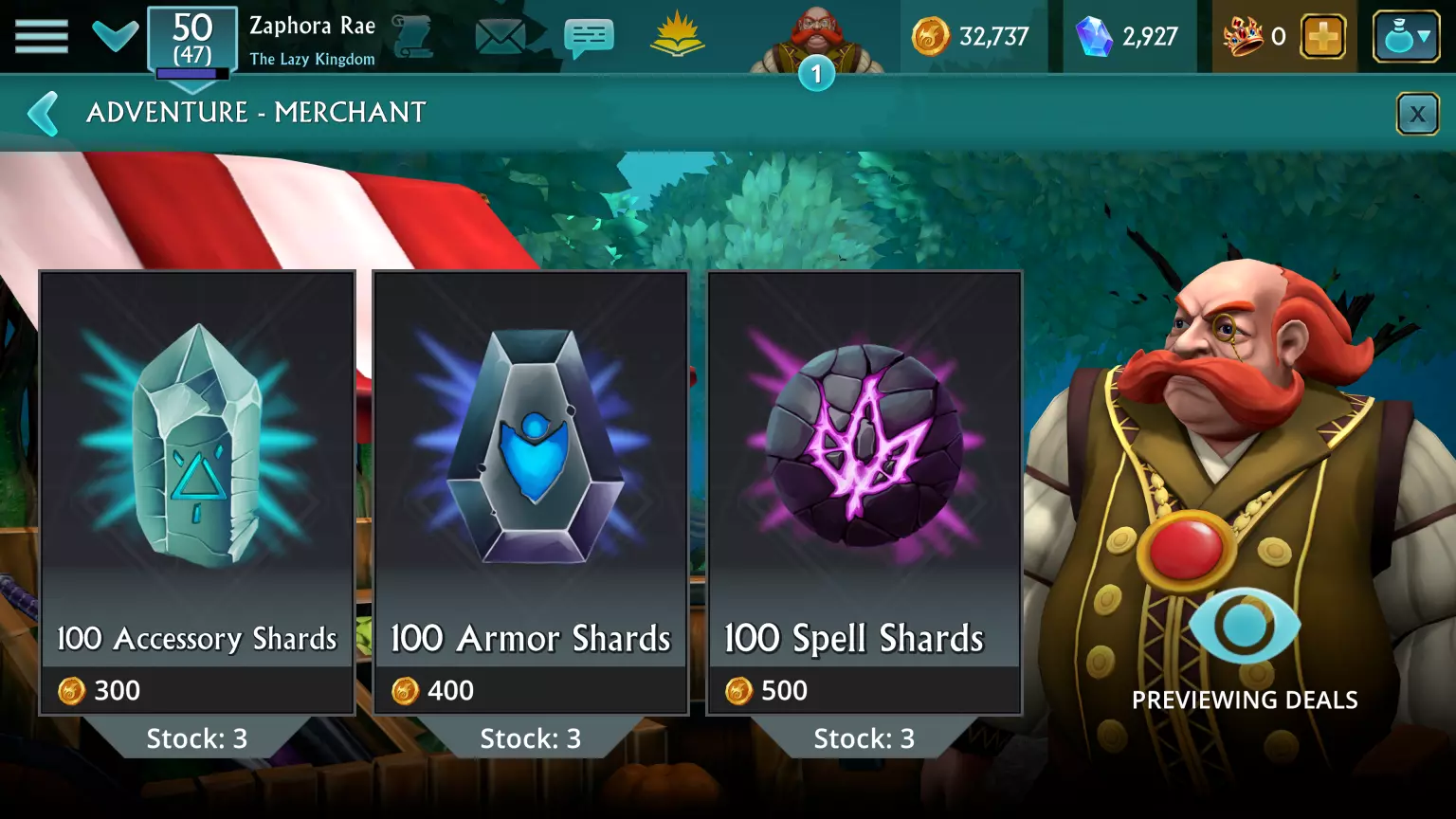1456x819 pixels.
Task: Select the 100 Accessory Shards card
Action: tap(197, 493)
